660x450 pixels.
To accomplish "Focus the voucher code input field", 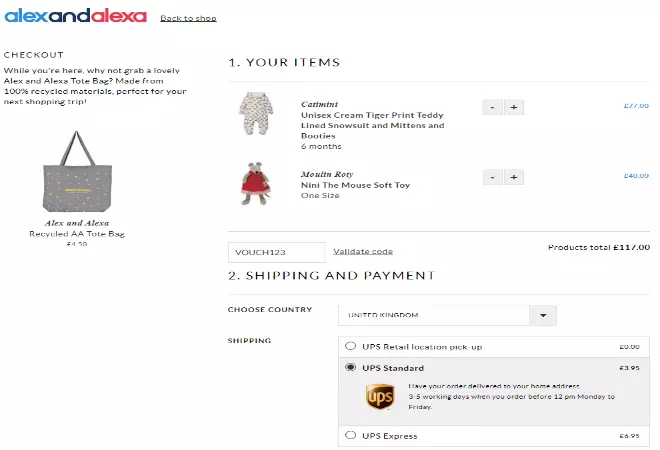I will pyautogui.click(x=277, y=252).
